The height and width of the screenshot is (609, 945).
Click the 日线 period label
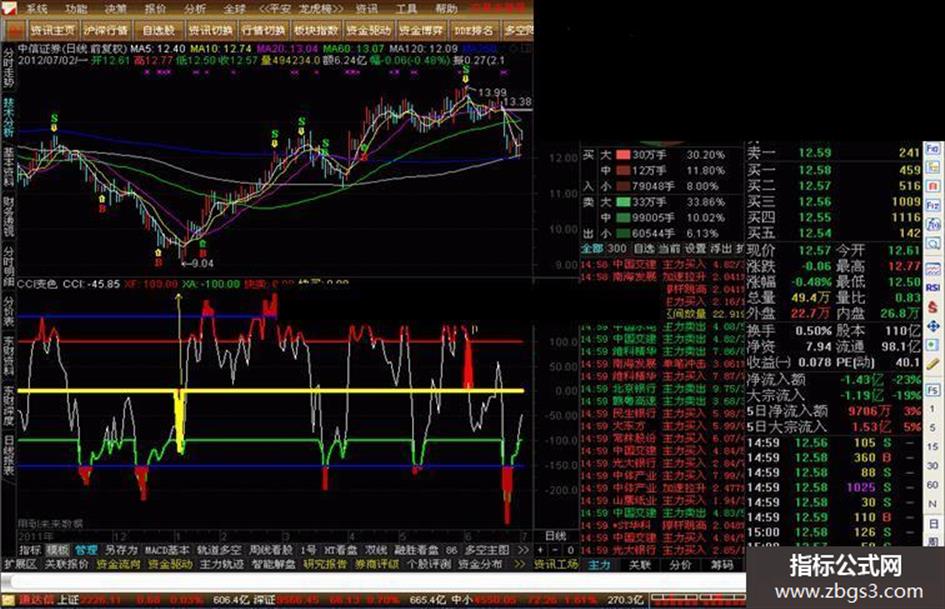(555, 535)
